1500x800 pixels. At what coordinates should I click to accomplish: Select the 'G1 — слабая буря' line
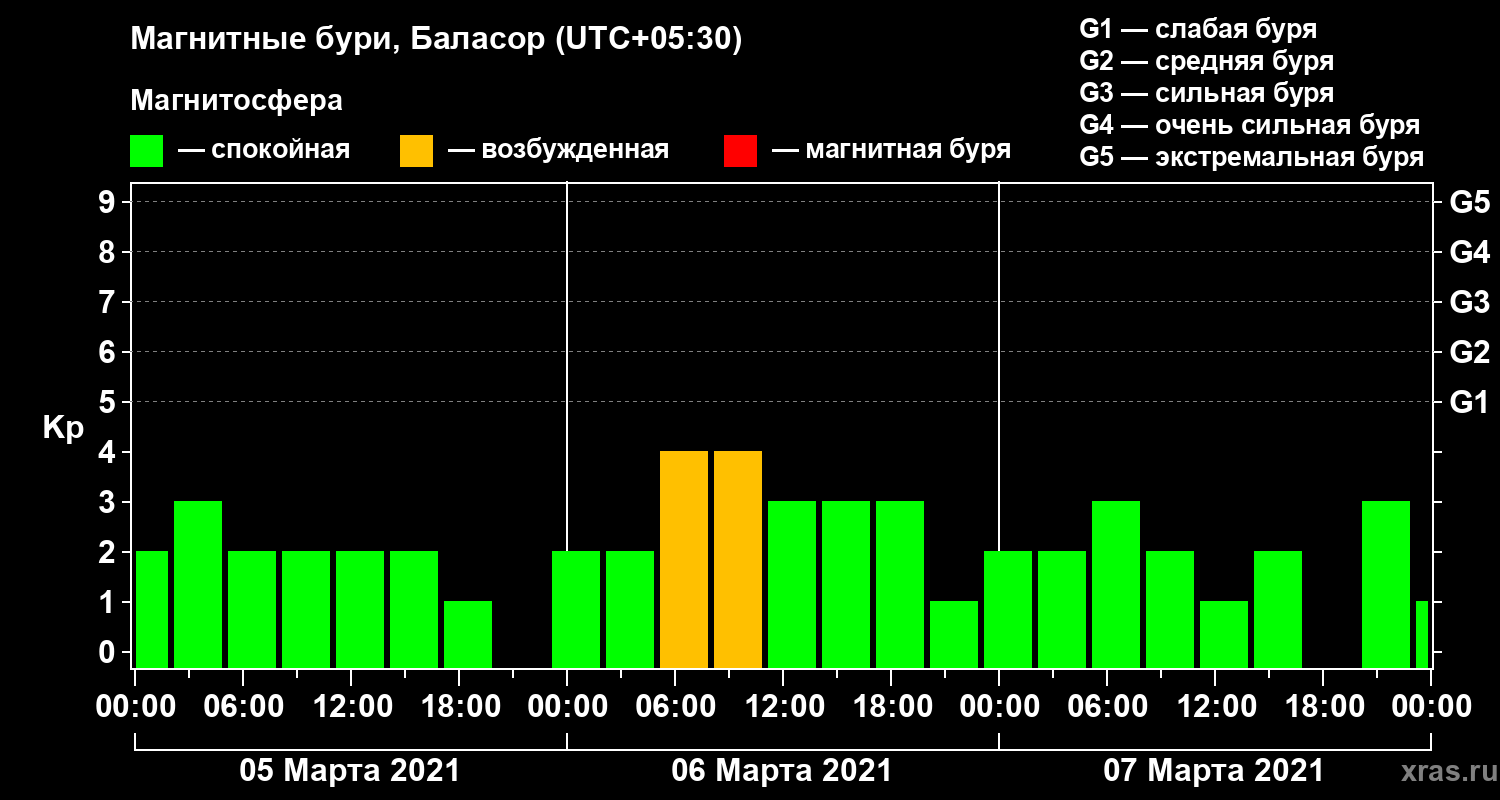pos(1198,28)
